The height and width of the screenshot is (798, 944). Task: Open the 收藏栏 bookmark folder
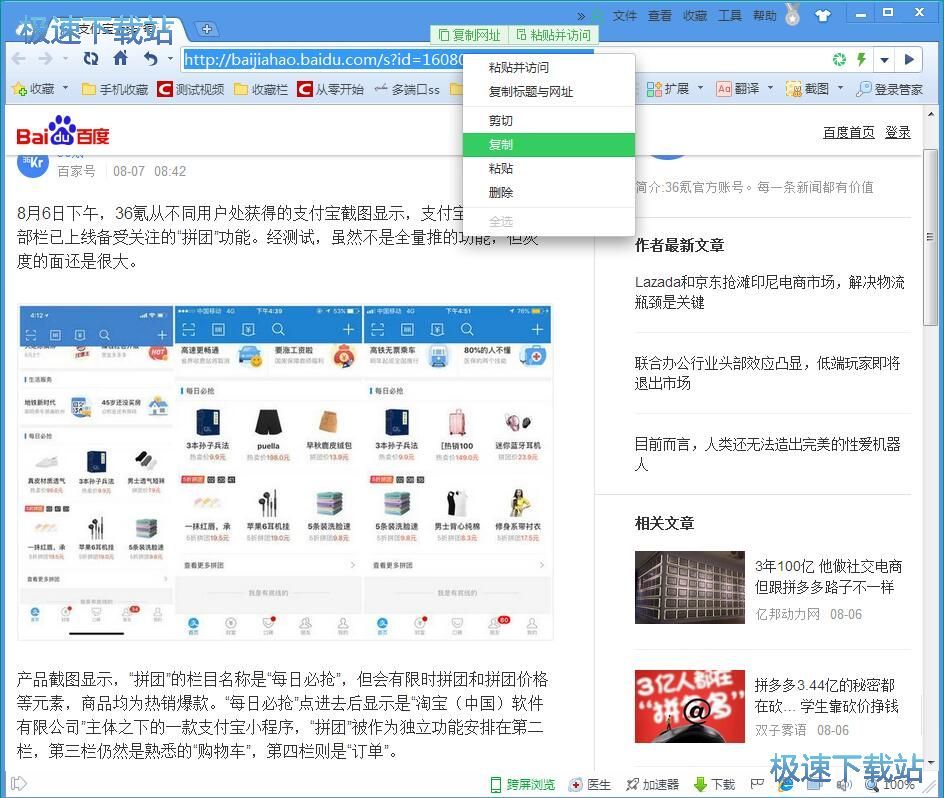pyautogui.click(x=261, y=89)
